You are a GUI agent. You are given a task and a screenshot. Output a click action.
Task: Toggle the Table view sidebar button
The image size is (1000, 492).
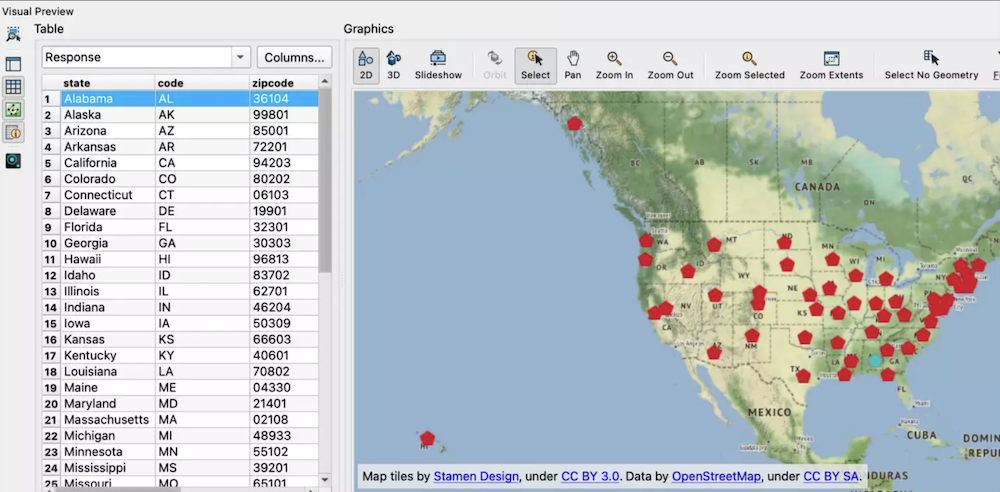(x=13, y=87)
